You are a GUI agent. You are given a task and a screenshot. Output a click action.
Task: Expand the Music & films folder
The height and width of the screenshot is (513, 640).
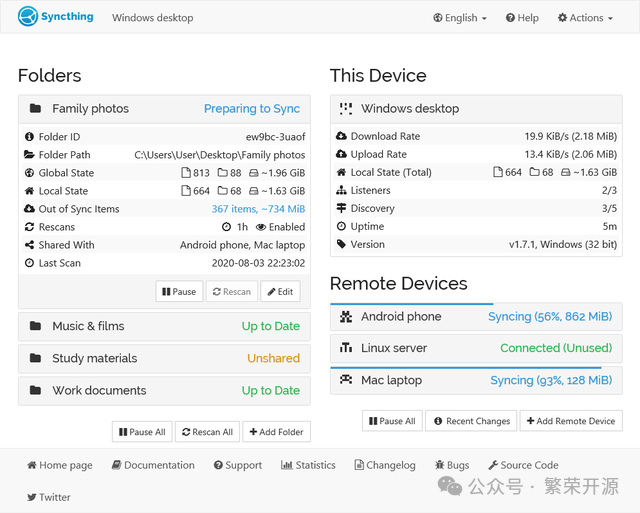point(164,326)
